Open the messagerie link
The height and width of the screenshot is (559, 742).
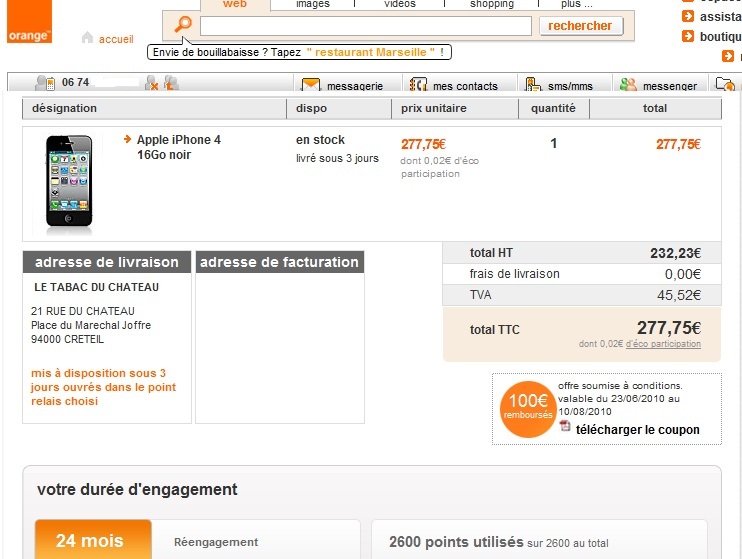pyautogui.click(x=355, y=86)
